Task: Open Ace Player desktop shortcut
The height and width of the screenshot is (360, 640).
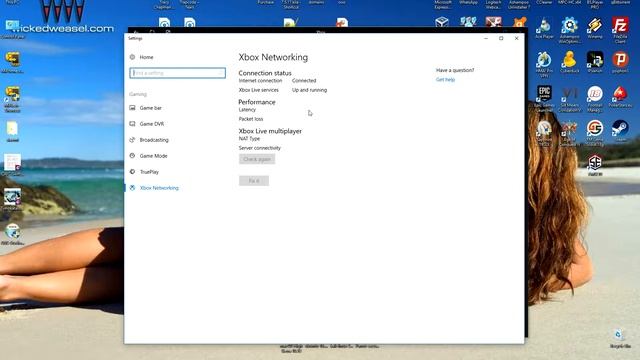Action: (544, 28)
